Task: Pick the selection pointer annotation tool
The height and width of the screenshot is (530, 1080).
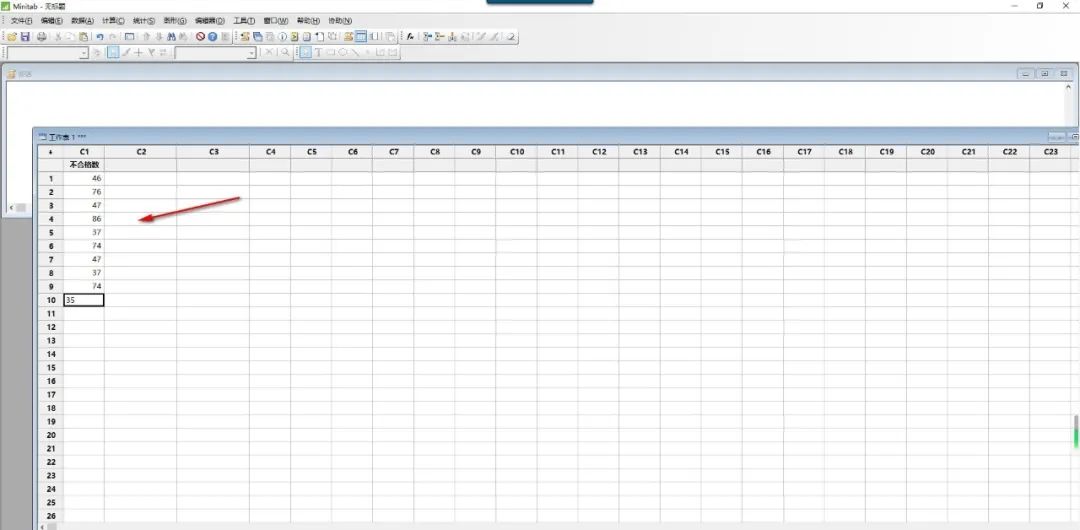Action: 305,52
